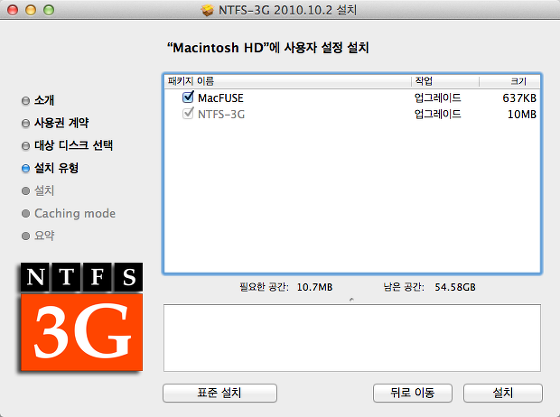Click the 표준 설치 button
This screenshot has width=560, height=417.
pos(220,393)
